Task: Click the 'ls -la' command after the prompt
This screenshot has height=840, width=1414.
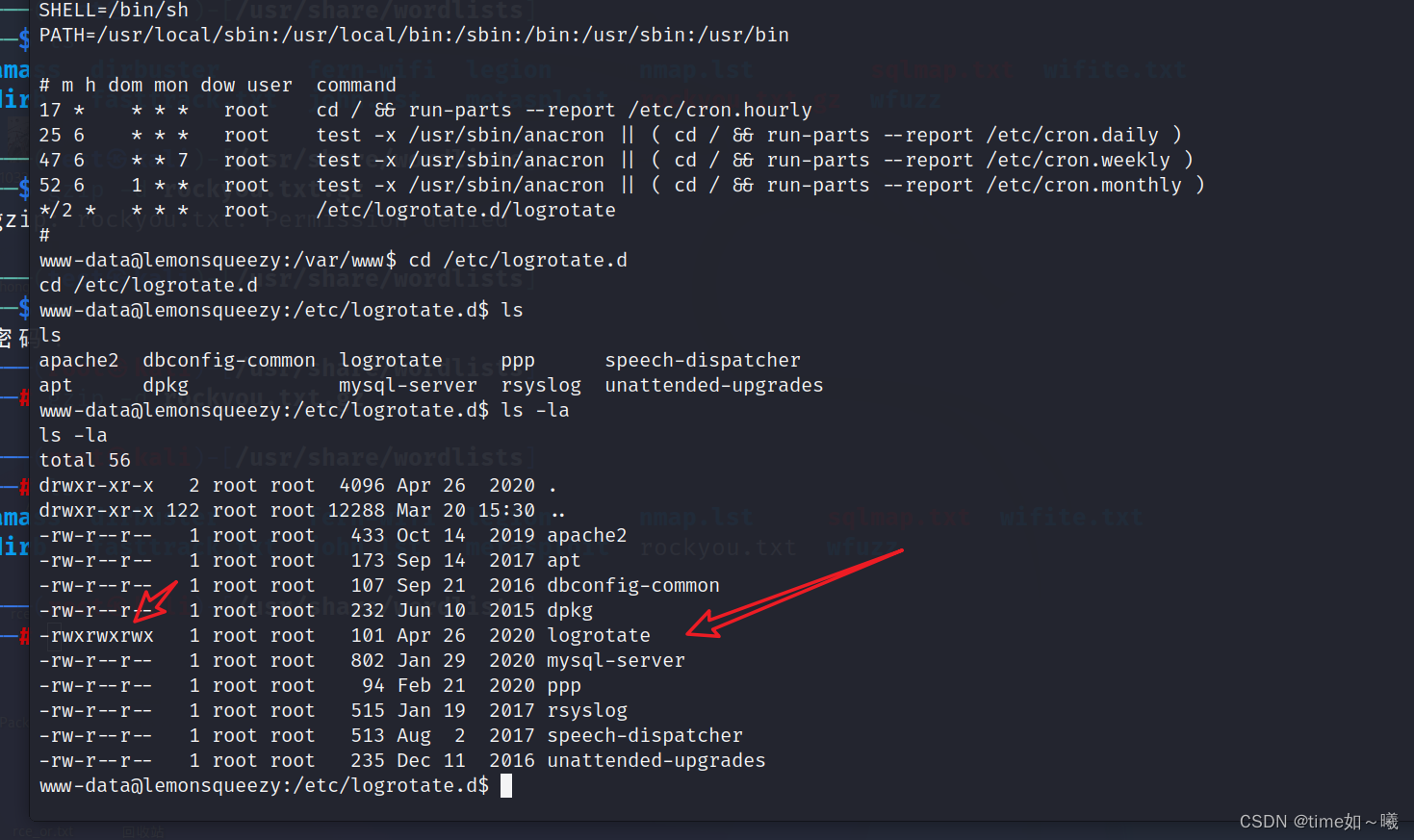Action: click(535, 411)
